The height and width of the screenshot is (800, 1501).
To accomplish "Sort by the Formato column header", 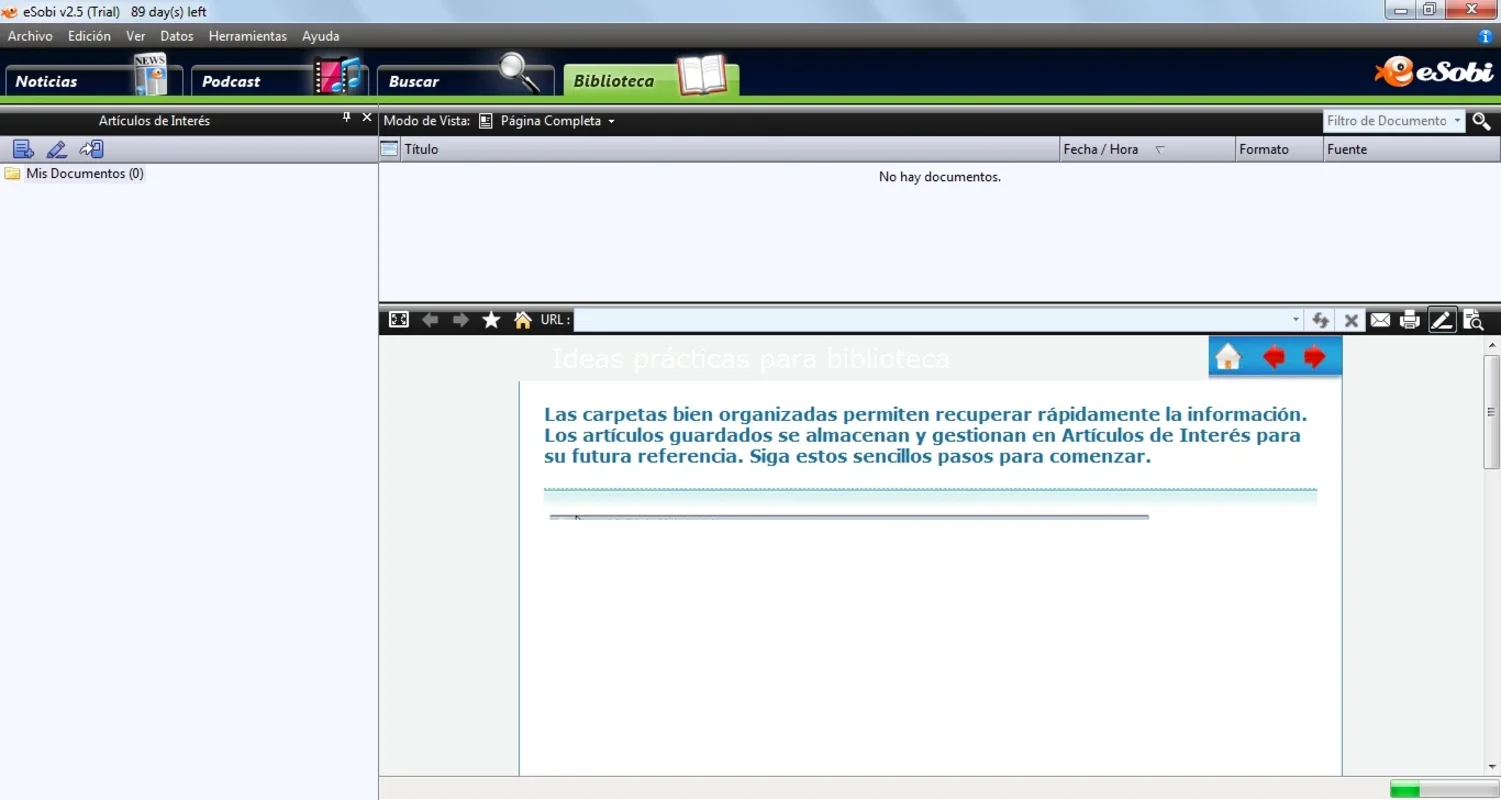I will coord(1279,149).
